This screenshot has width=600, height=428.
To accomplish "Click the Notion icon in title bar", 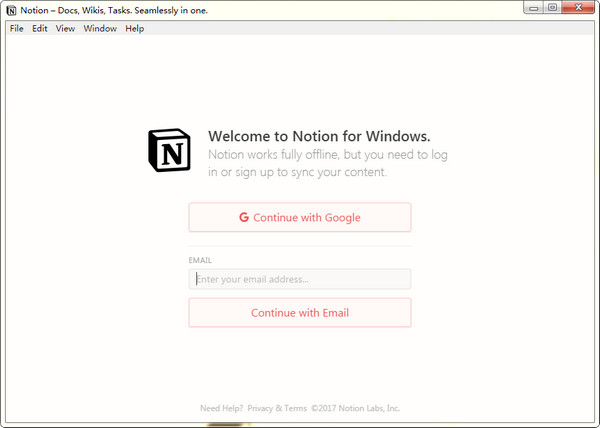I will (11, 10).
